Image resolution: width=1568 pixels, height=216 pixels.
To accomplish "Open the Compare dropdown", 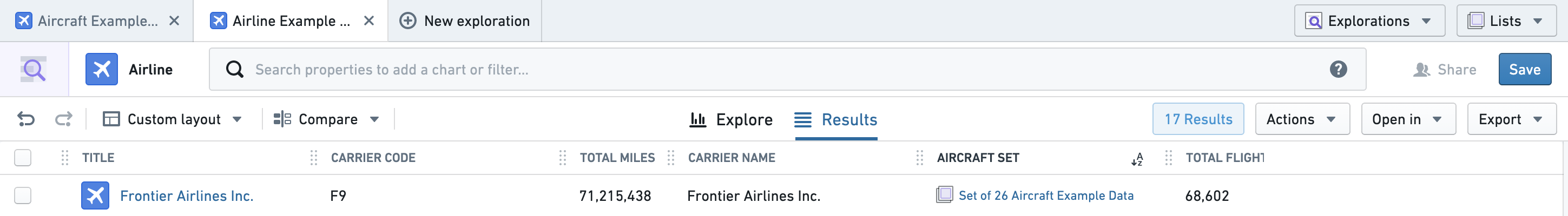I will [x=326, y=119].
